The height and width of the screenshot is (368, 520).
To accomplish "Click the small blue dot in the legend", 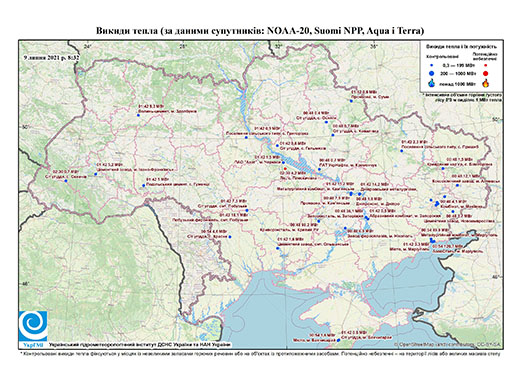I will click(x=432, y=66).
